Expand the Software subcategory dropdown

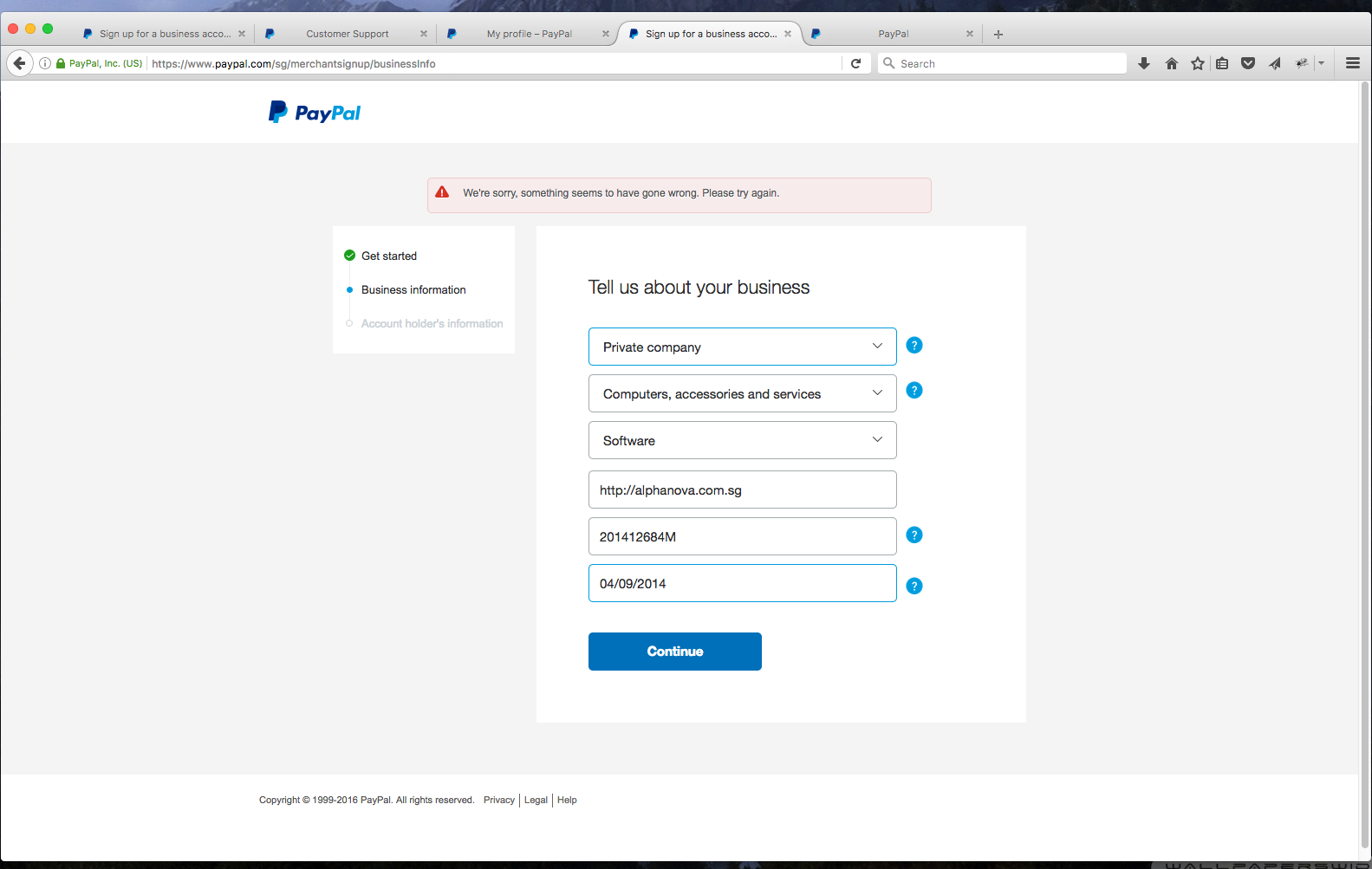[x=742, y=440]
